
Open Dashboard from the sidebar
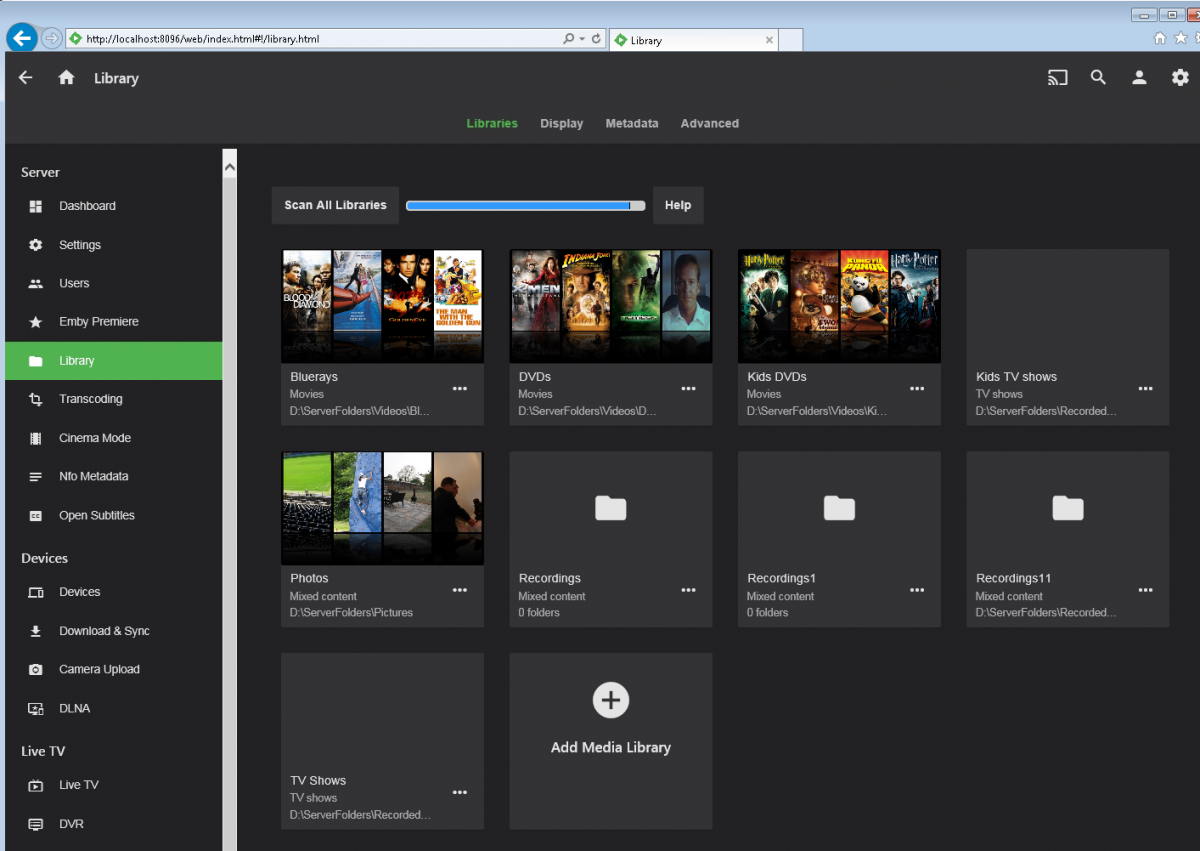(87, 206)
